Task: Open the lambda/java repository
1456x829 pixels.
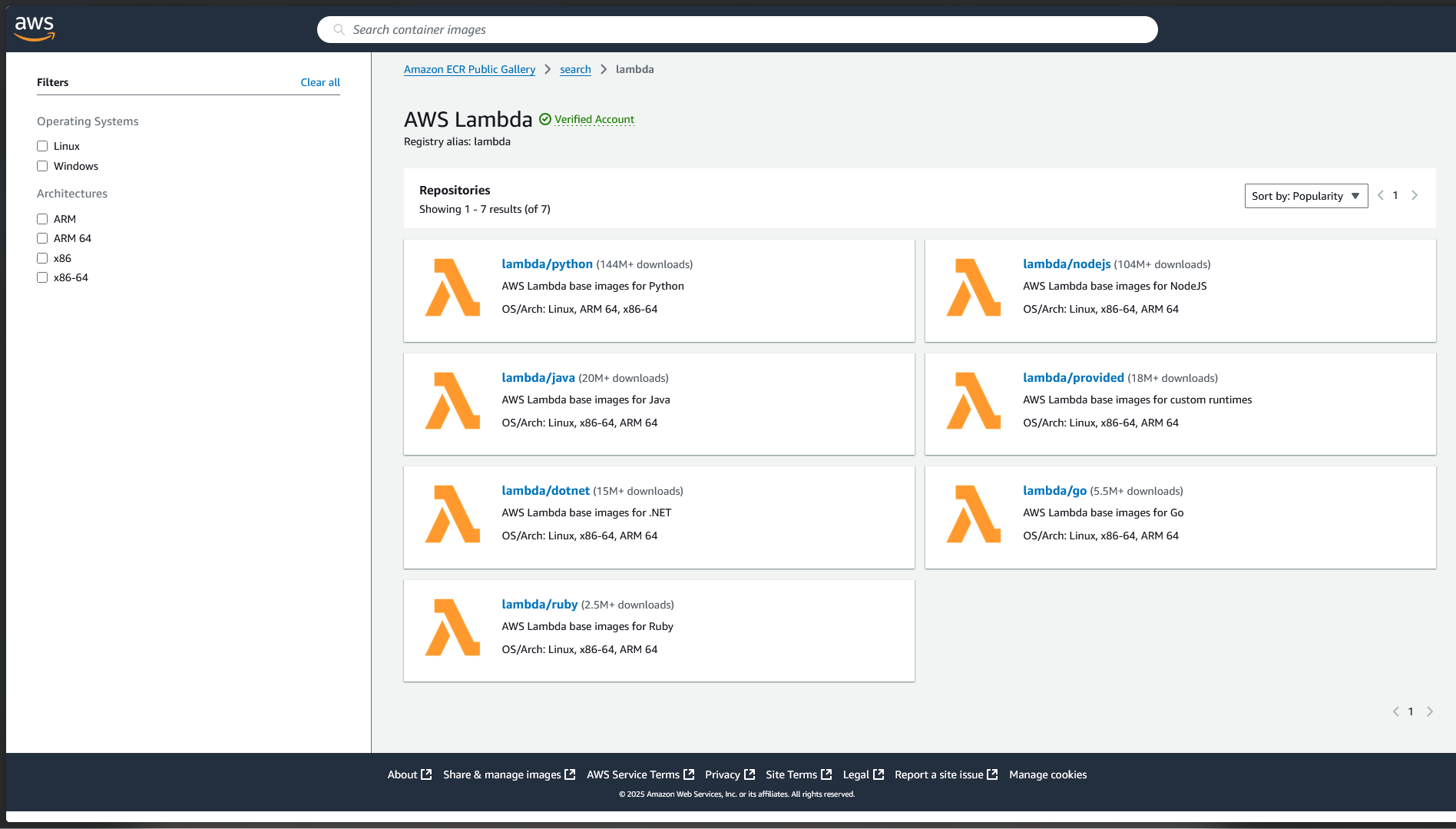Action: click(538, 377)
